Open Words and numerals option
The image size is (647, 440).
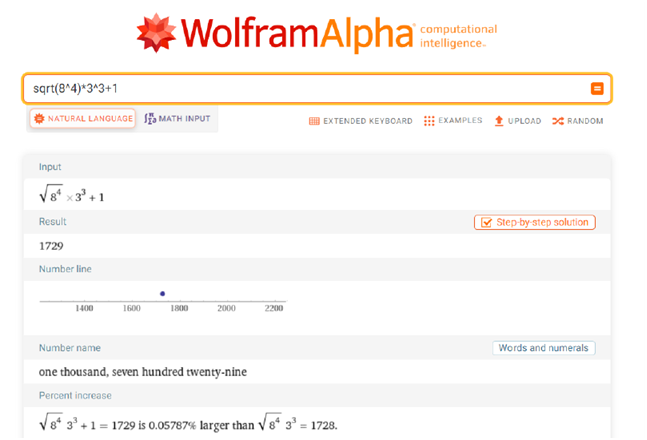[x=543, y=348]
